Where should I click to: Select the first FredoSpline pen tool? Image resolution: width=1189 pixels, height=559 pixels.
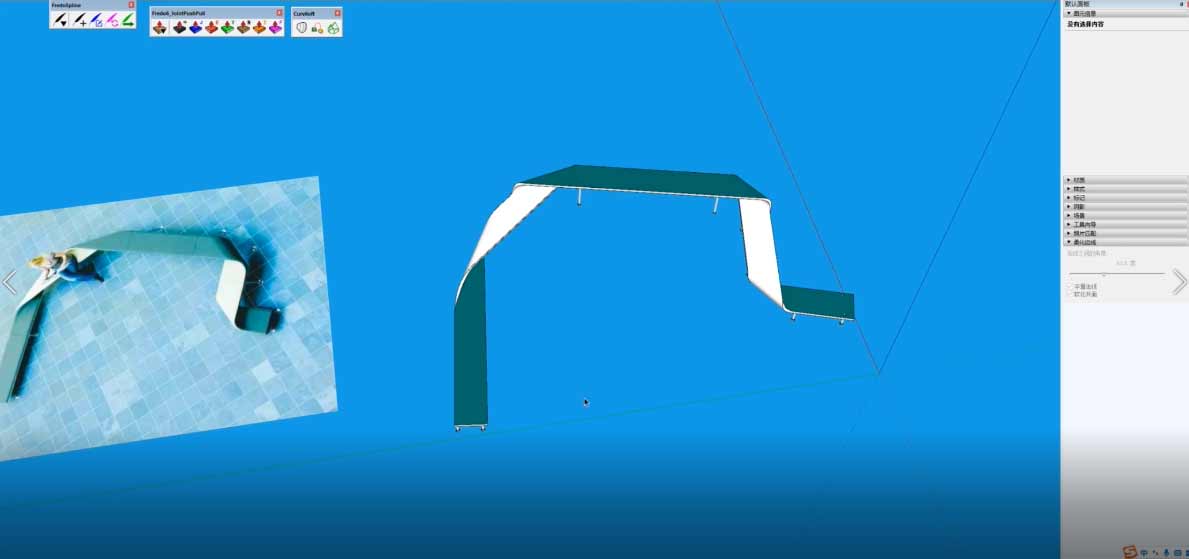pos(60,19)
